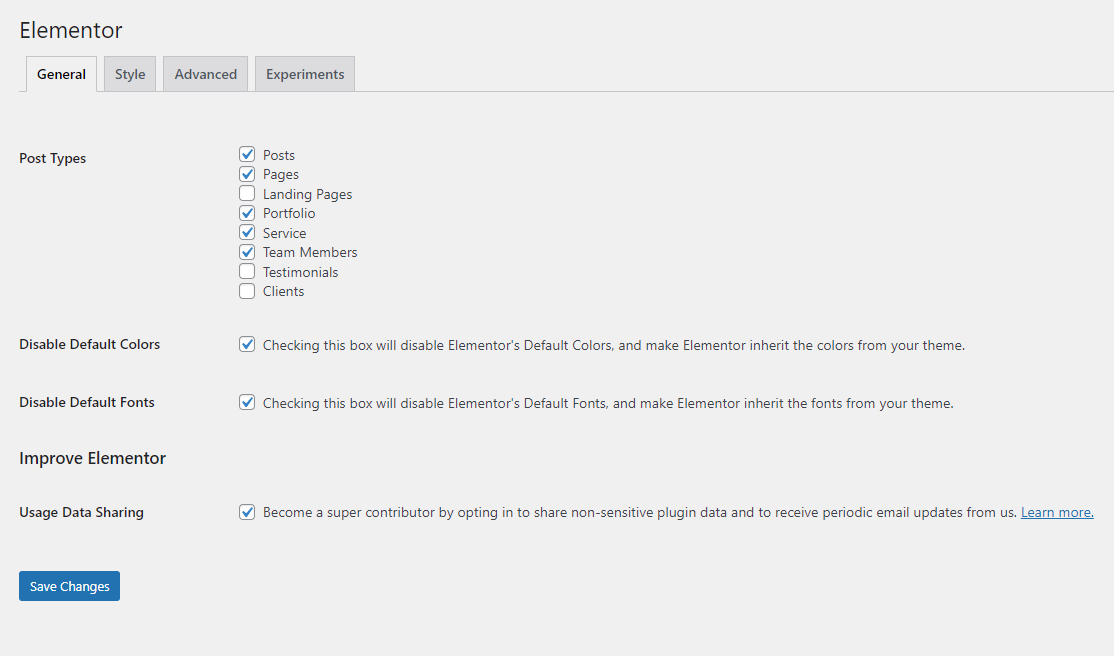Select the General tab
The image size is (1114, 656).
[61, 74]
